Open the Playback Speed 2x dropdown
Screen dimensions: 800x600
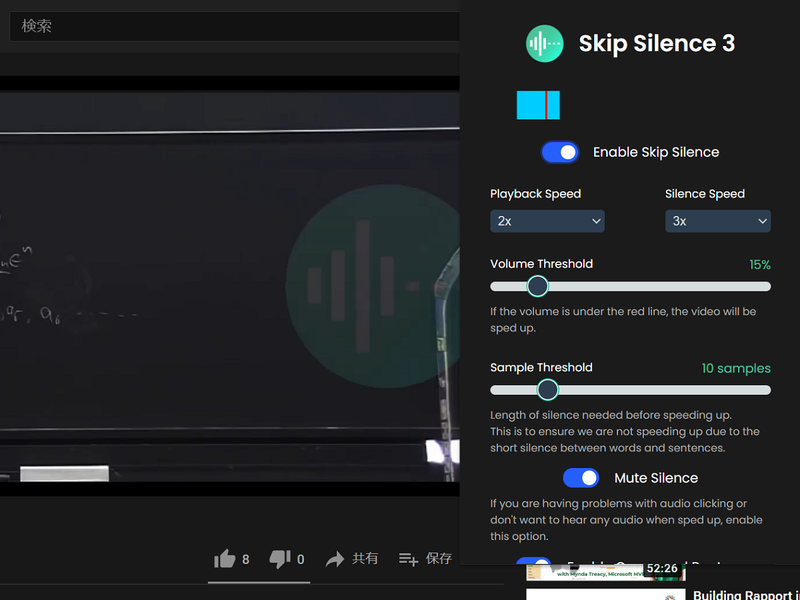[x=547, y=221]
